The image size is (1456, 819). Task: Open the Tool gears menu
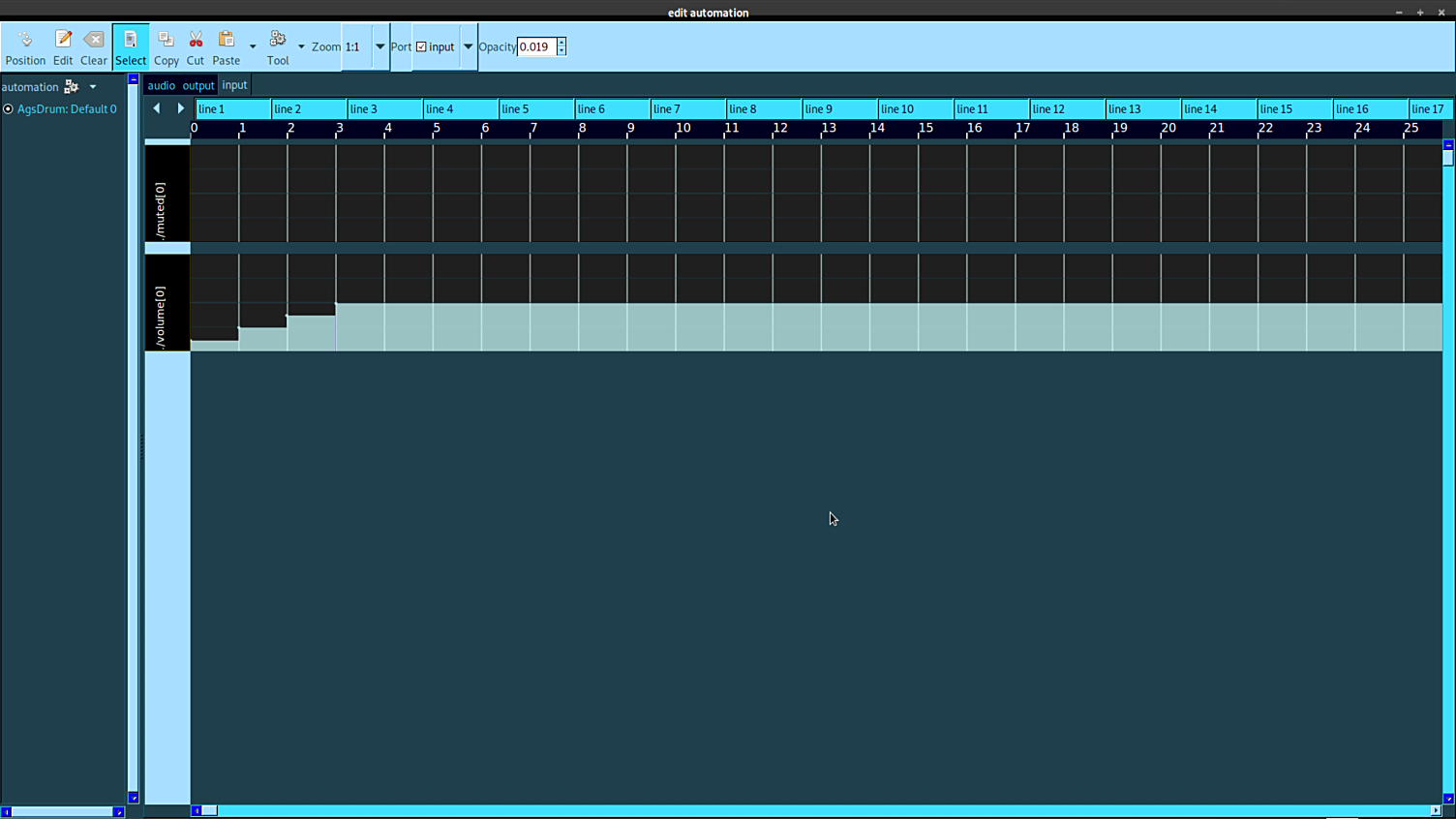[278, 46]
